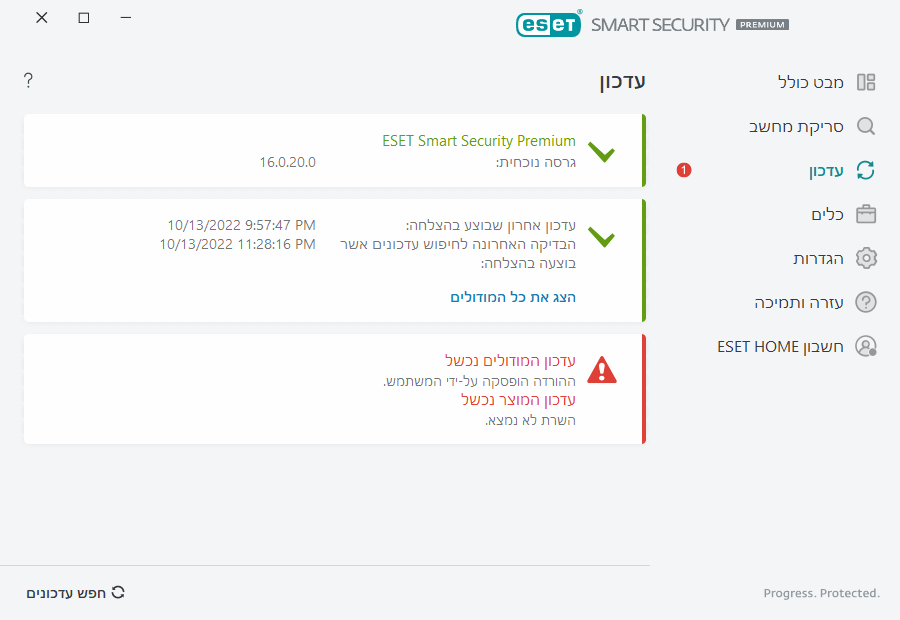900x620 pixels.
Task: Click the ESET logo in the header
Action: pos(549,24)
